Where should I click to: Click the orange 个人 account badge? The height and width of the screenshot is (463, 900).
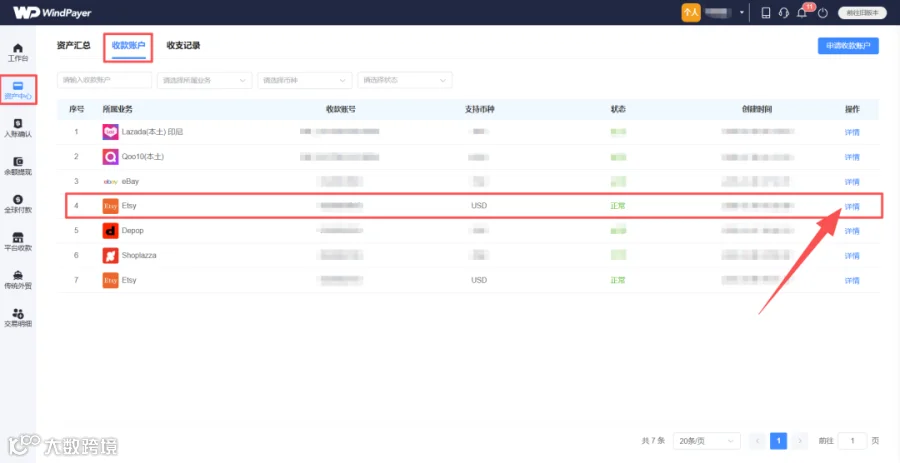(x=691, y=13)
